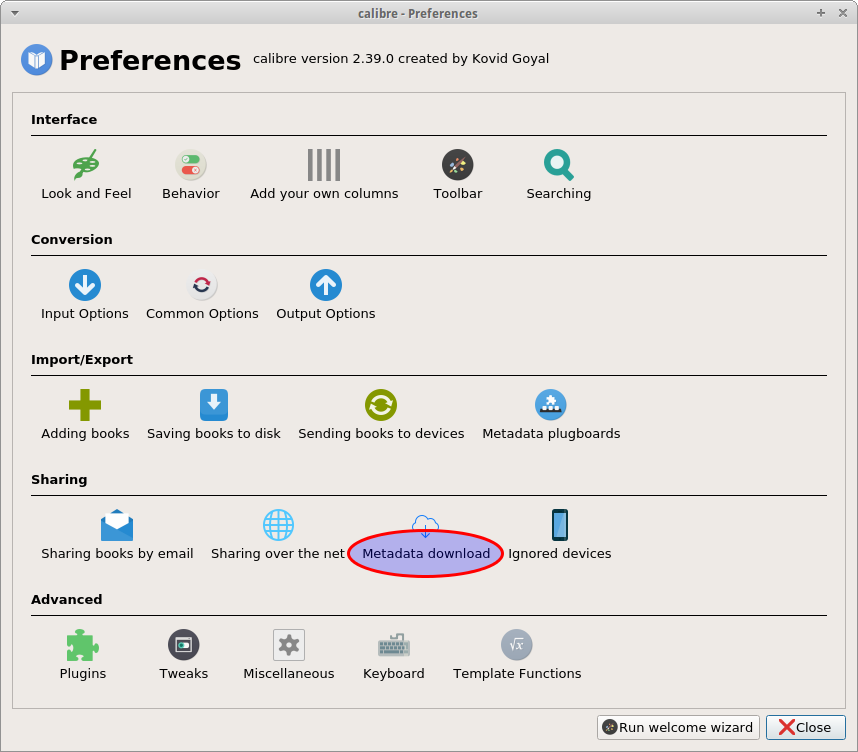858x752 pixels.
Task: Open the Behavior settings icon
Action: pos(190,165)
